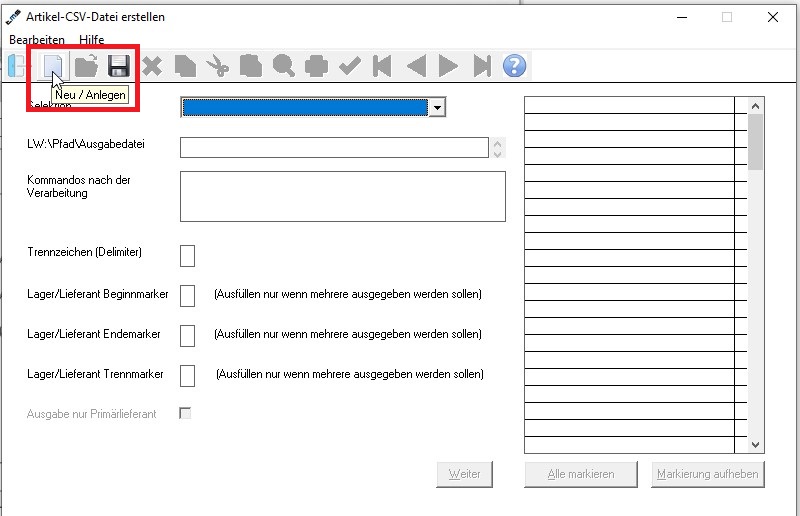
Task: Click the up arrow beside Ausgabedatei field
Action: [497, 143]
